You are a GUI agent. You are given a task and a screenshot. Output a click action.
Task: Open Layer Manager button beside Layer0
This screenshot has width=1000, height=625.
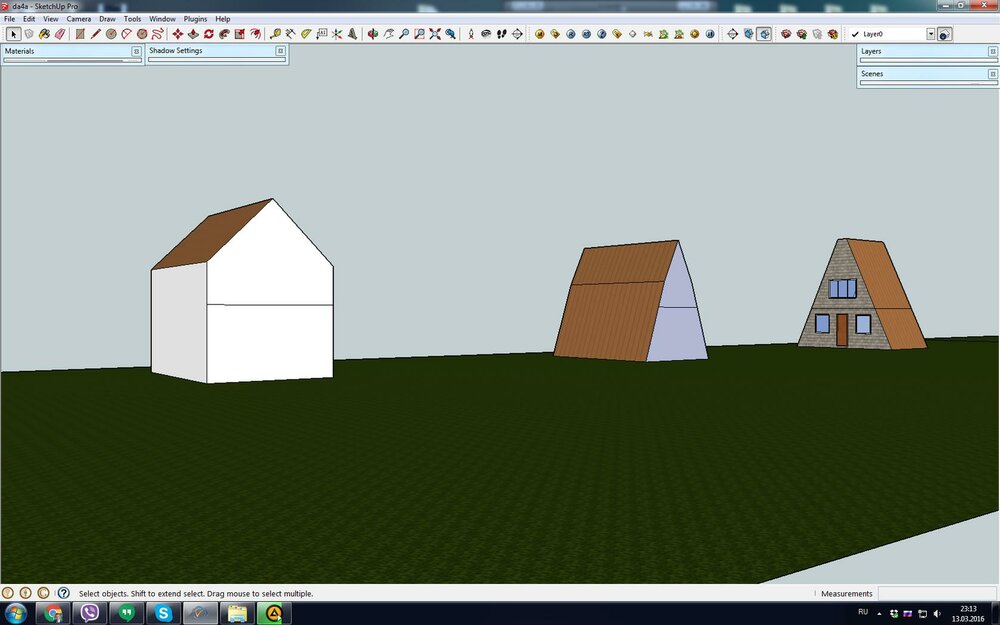[945, 33]
